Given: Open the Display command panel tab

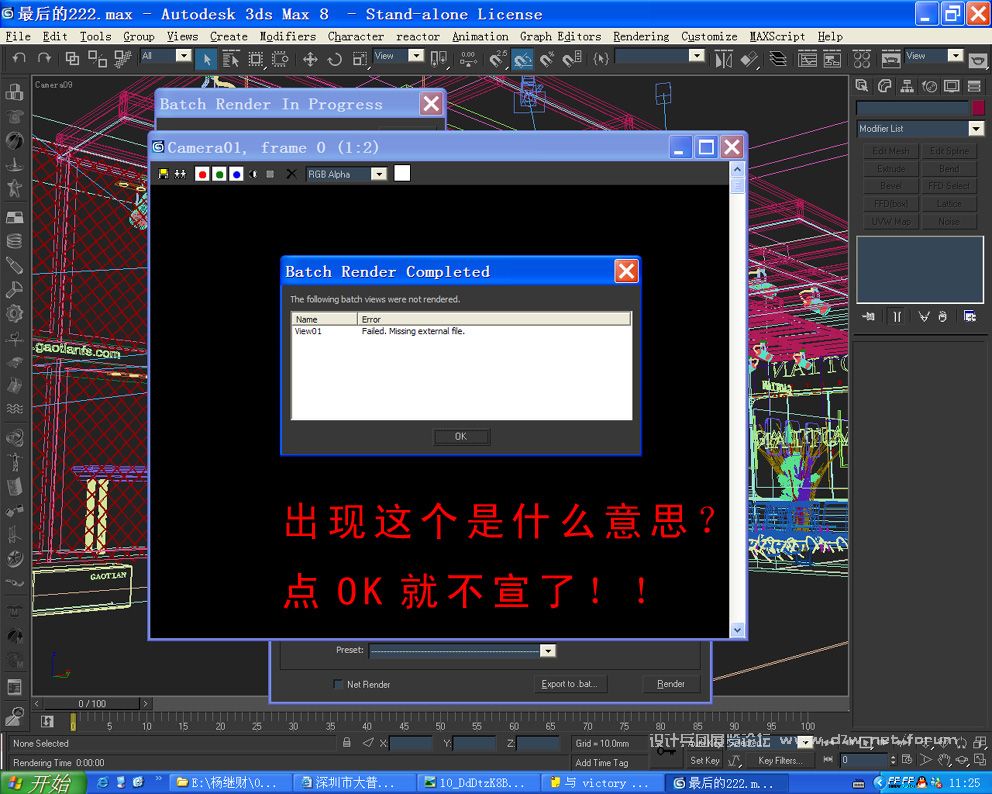Looking at the screenshot, I should pos(952,86).
